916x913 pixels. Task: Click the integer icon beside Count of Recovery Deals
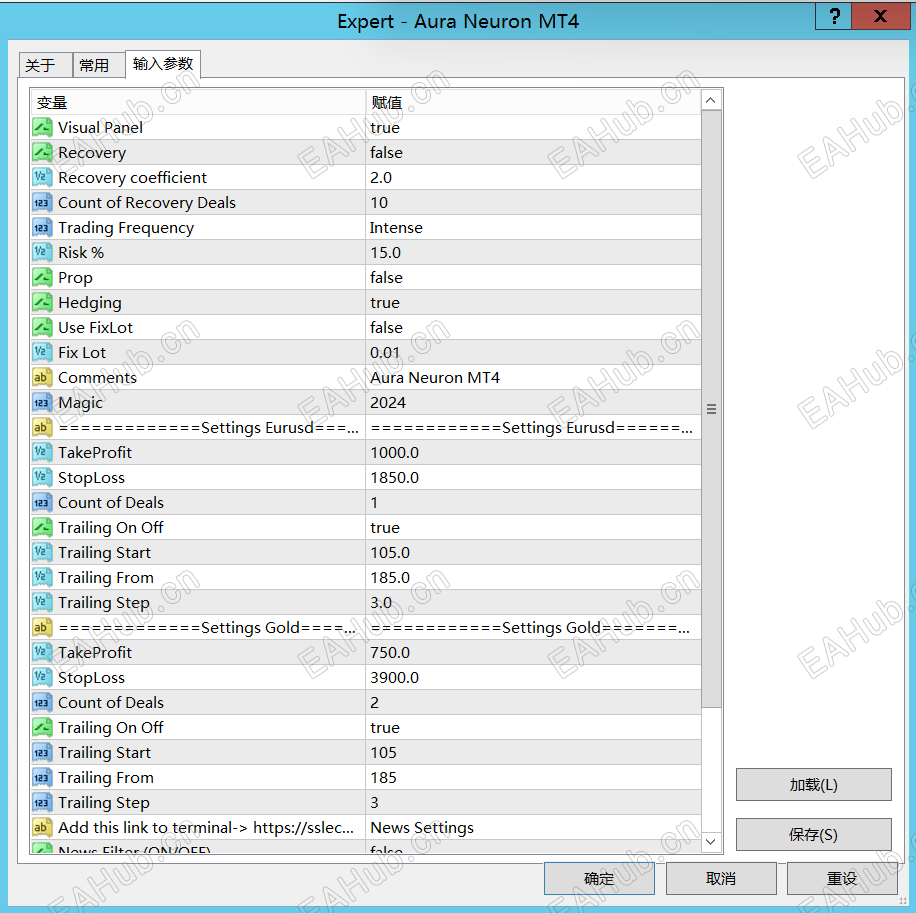click(x=42, y=203)
